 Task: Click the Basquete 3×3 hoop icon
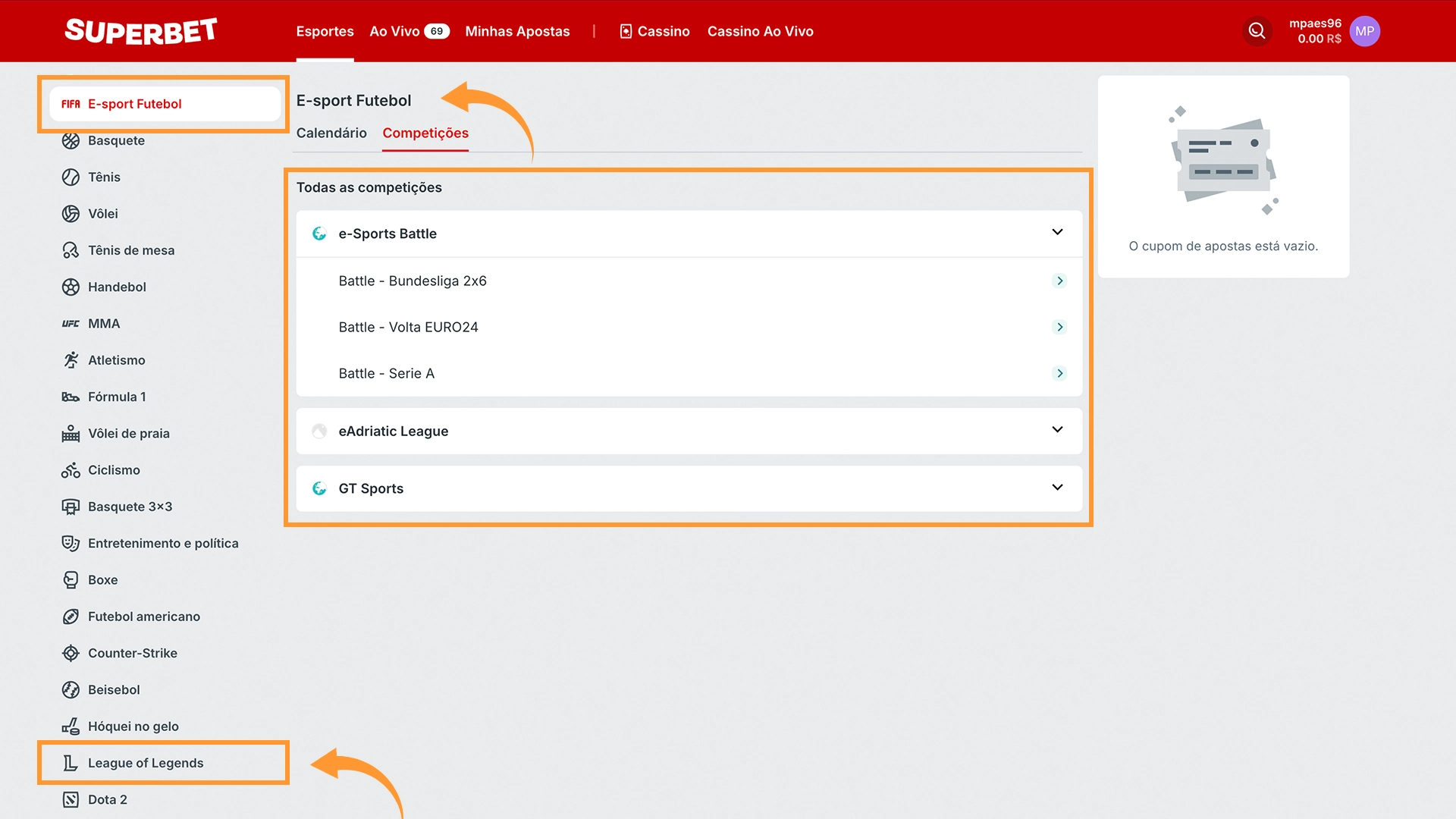71,507
